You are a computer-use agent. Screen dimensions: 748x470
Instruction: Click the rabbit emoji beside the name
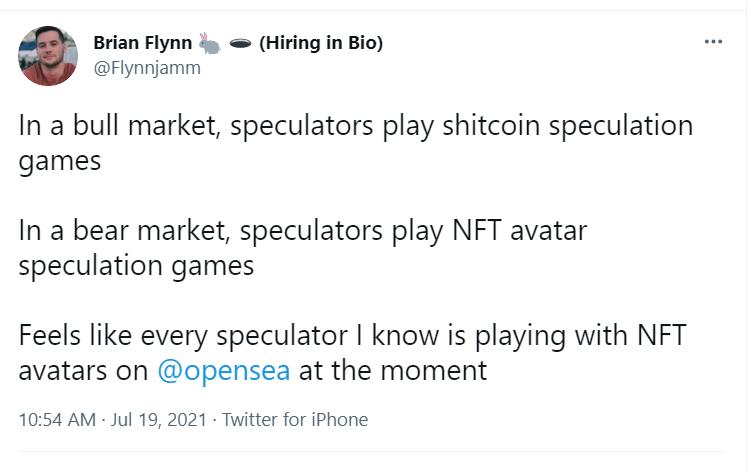[210, 43]
